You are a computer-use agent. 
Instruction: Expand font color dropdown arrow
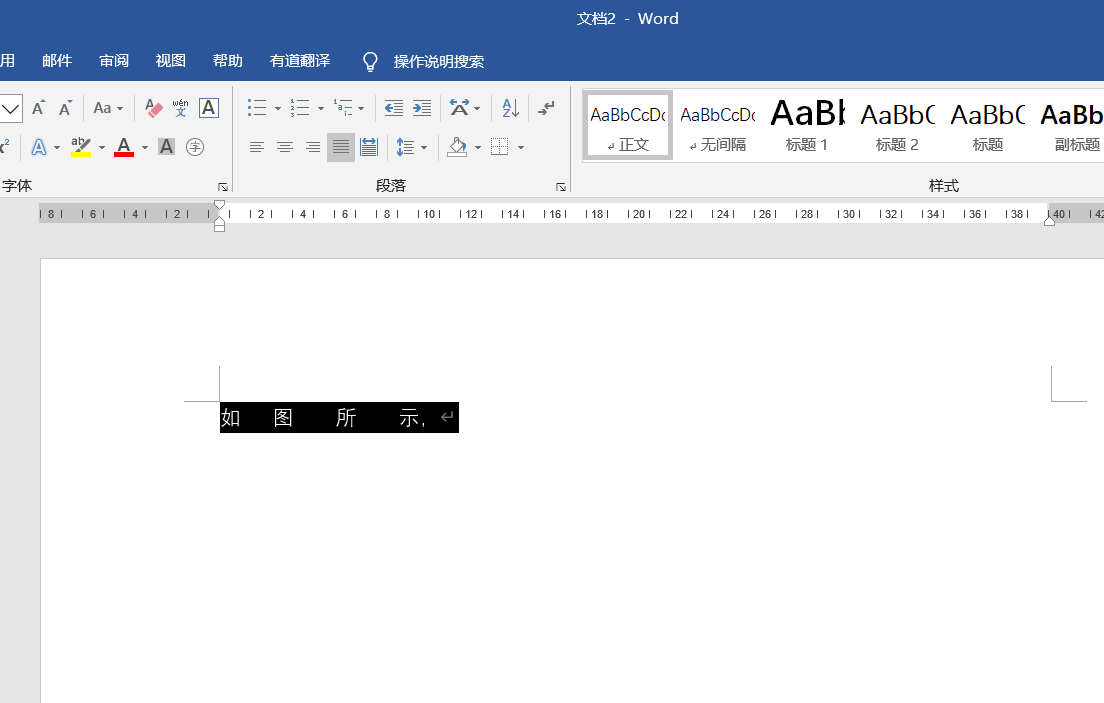pos(145,148)
